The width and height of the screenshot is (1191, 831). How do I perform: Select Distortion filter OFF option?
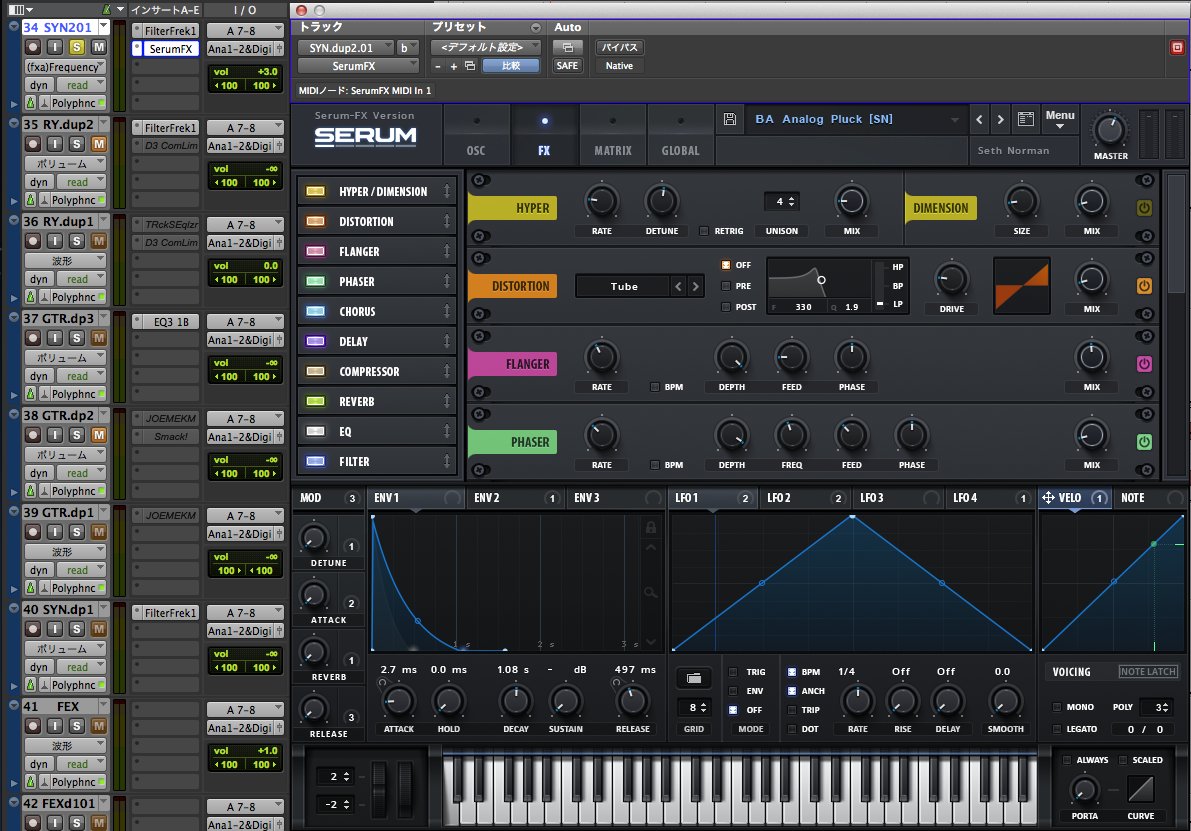(725, 265)
